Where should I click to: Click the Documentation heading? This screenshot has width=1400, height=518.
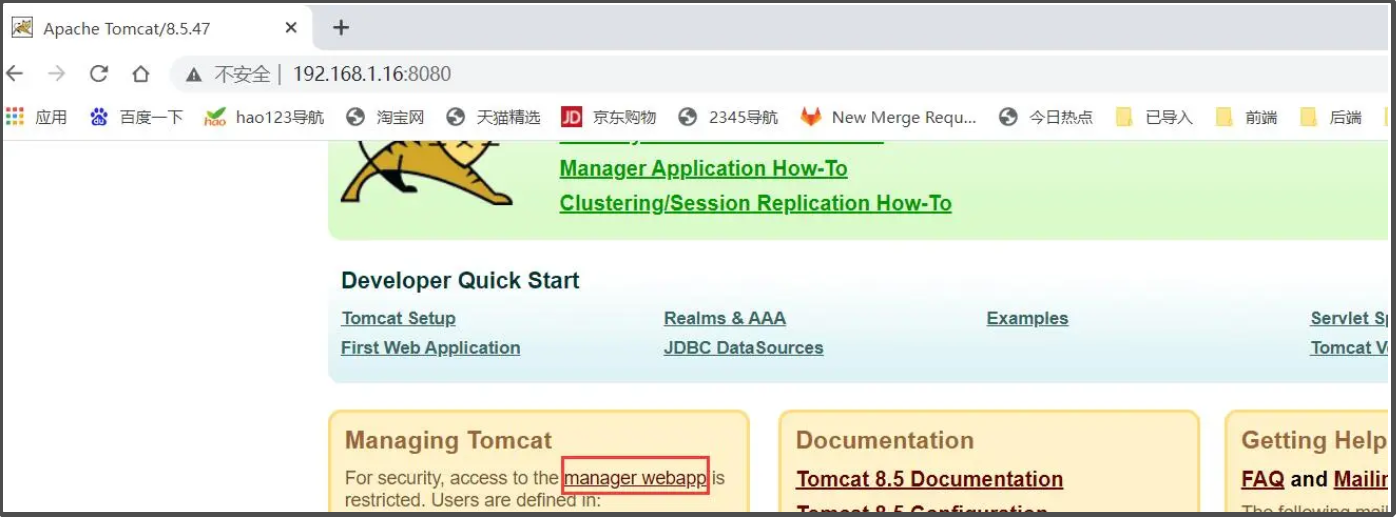(x=885, y=440)
